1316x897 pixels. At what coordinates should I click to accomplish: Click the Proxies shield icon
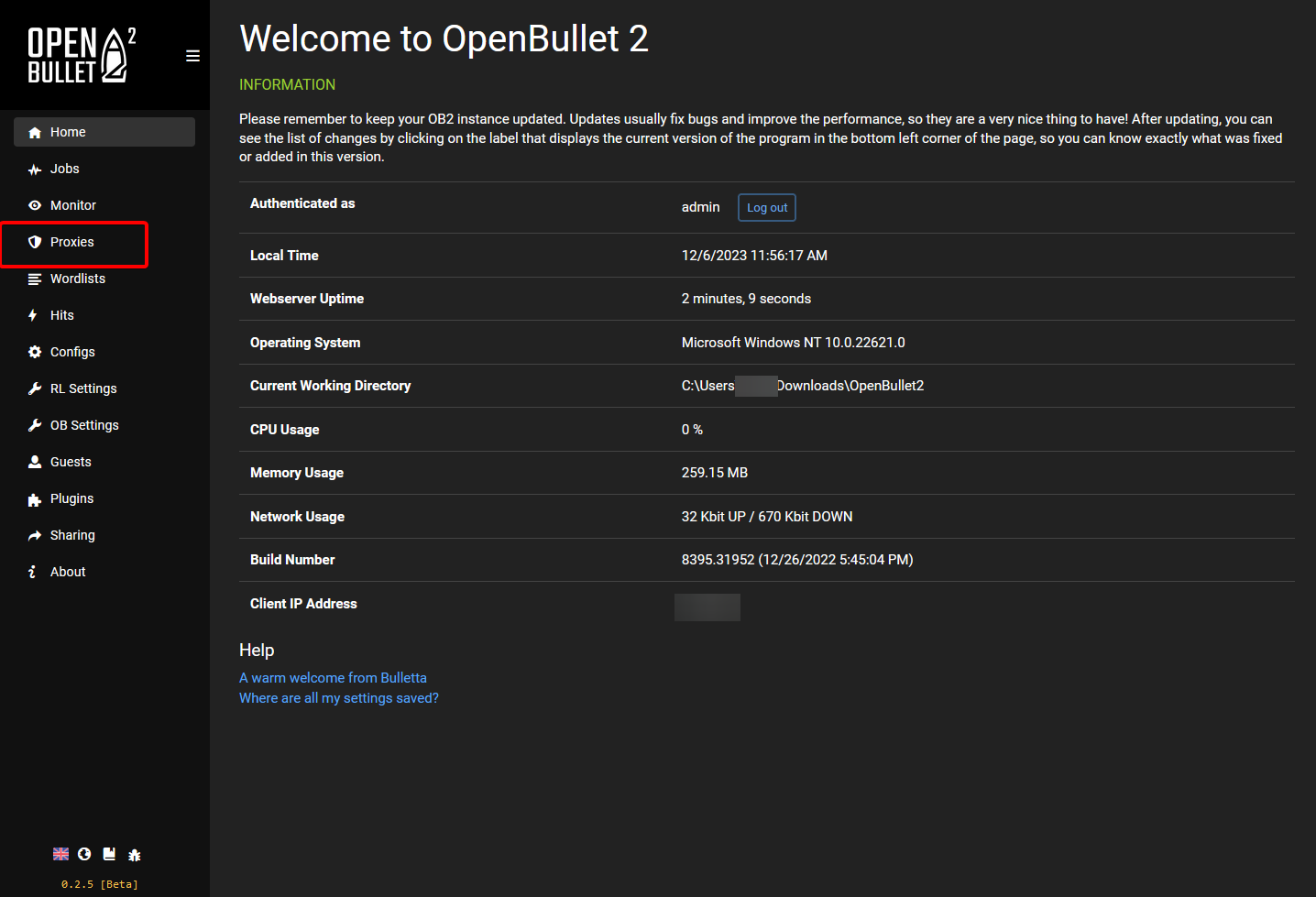[x=35, y=242]
